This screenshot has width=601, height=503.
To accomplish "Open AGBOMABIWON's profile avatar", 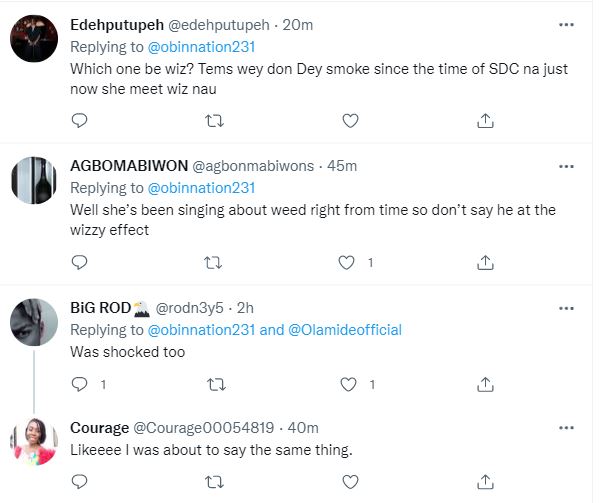I will pos(33,181).
